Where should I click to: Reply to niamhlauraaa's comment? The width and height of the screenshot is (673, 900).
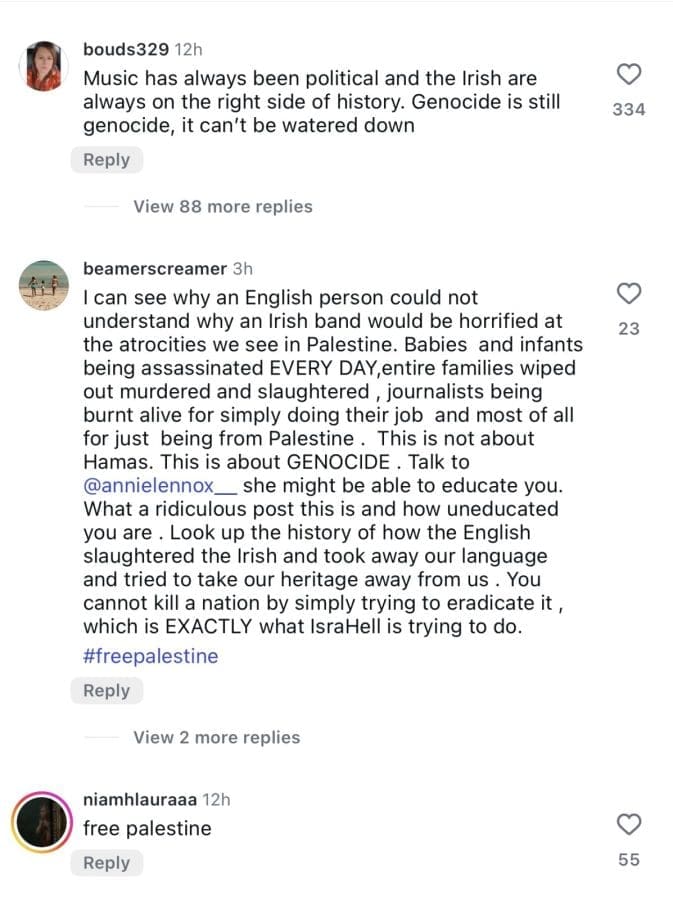(106, 862)
